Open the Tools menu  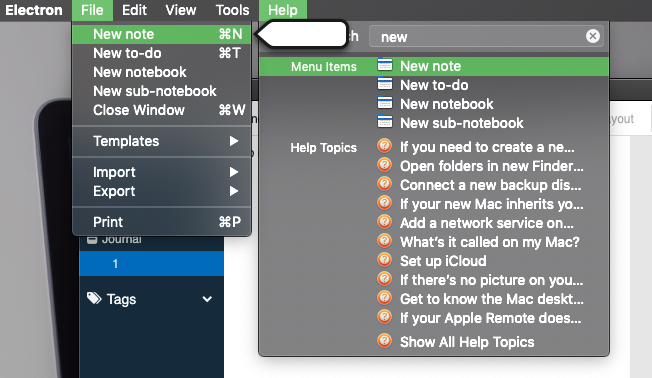click(x=232, y=10)
